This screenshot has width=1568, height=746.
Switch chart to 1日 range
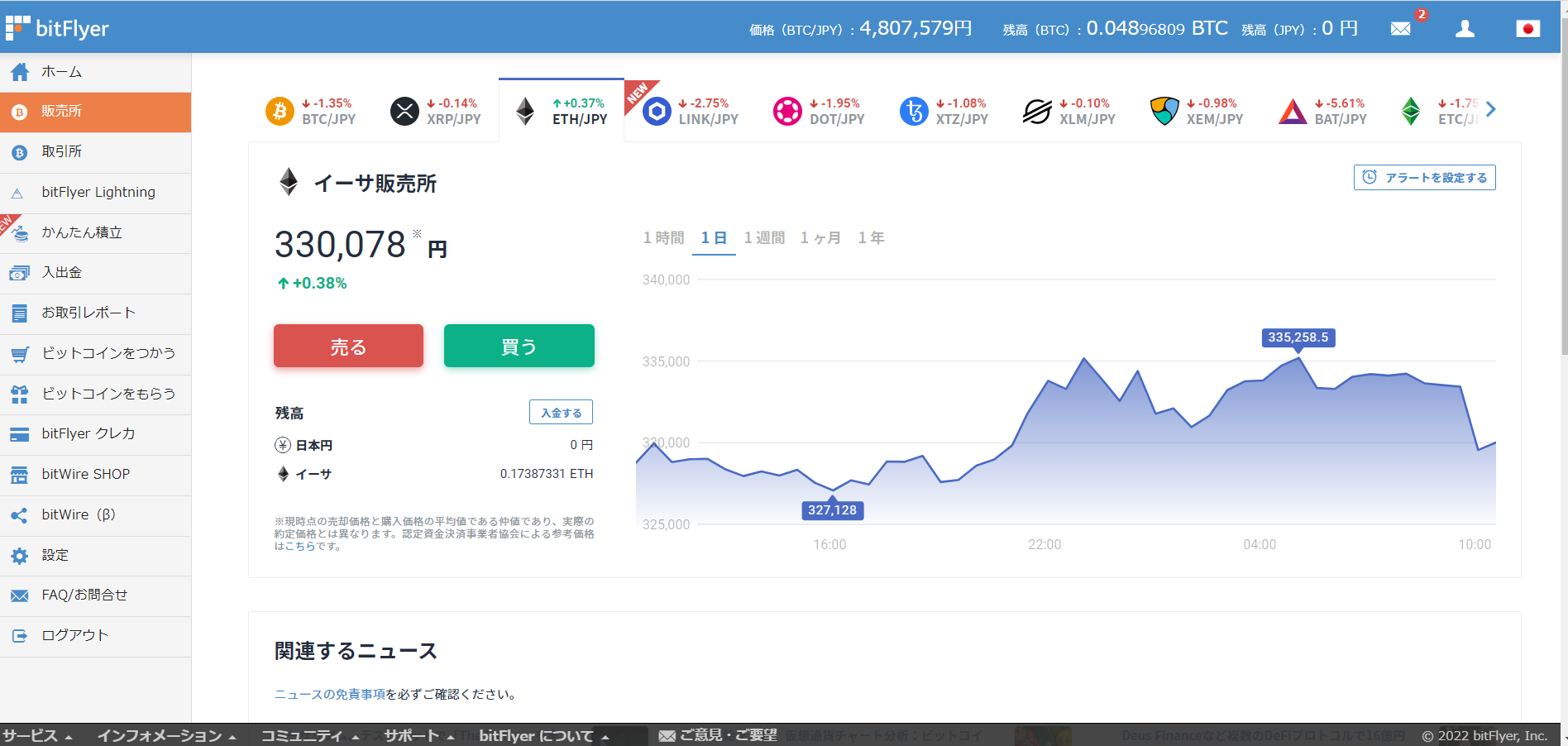point(714,238)
